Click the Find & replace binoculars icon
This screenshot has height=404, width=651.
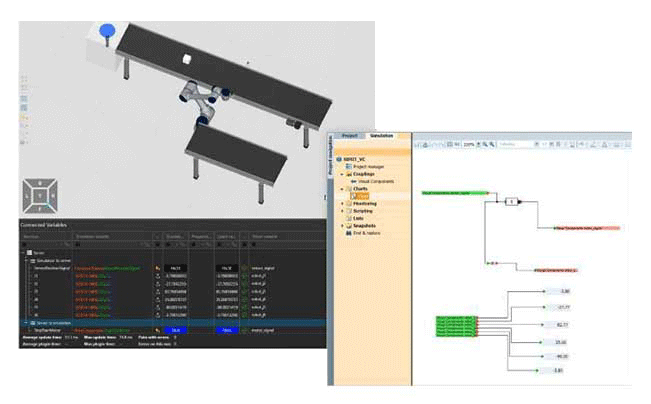(348, 231)
